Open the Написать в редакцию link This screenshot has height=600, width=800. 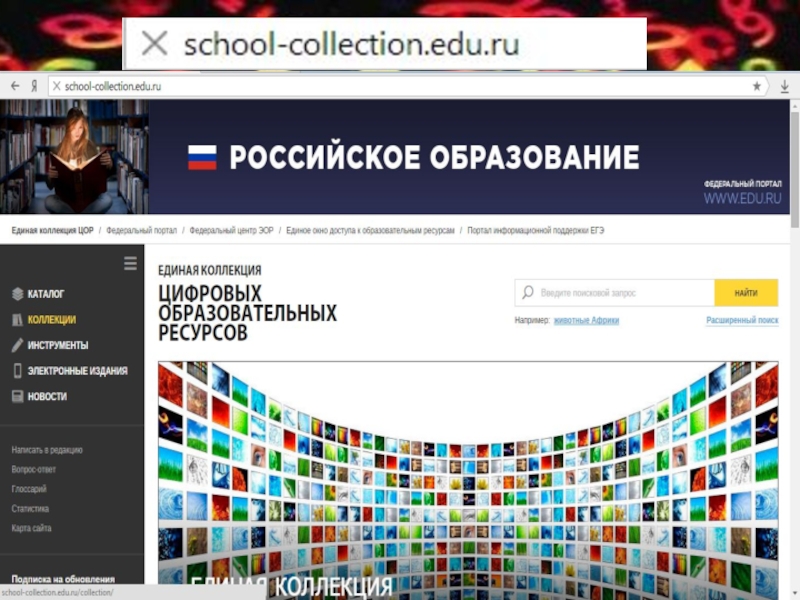pyautogui.click(x=47, y=450)
